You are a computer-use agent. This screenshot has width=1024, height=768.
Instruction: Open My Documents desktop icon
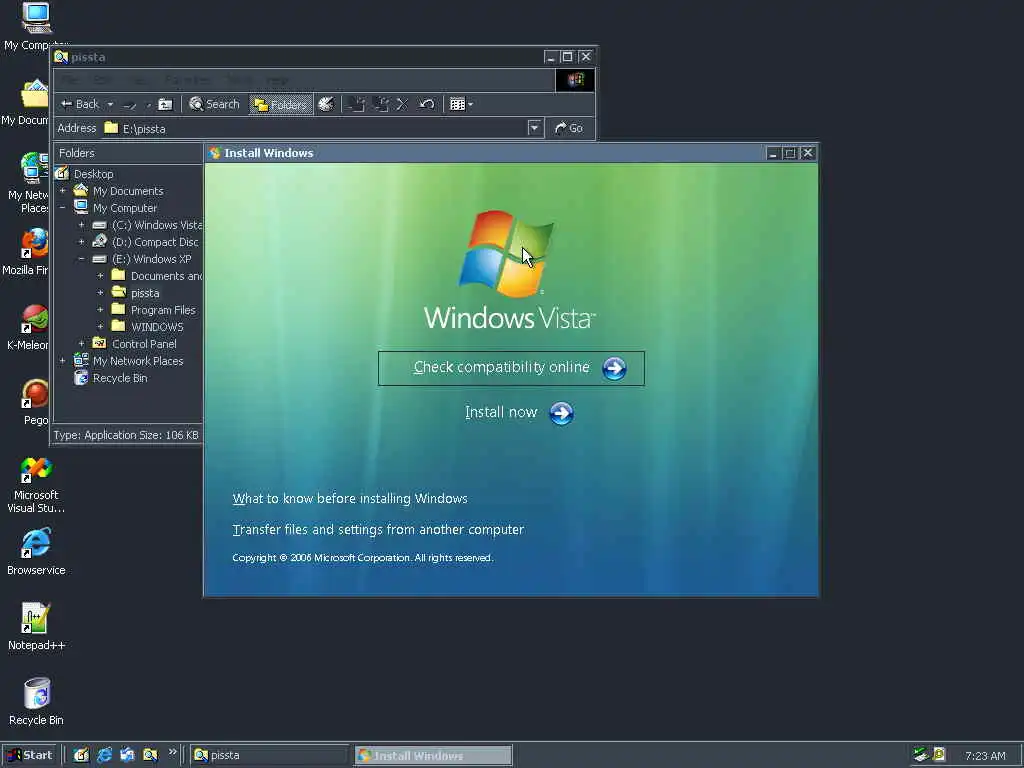pyautogui.click(x=34, y=93)
